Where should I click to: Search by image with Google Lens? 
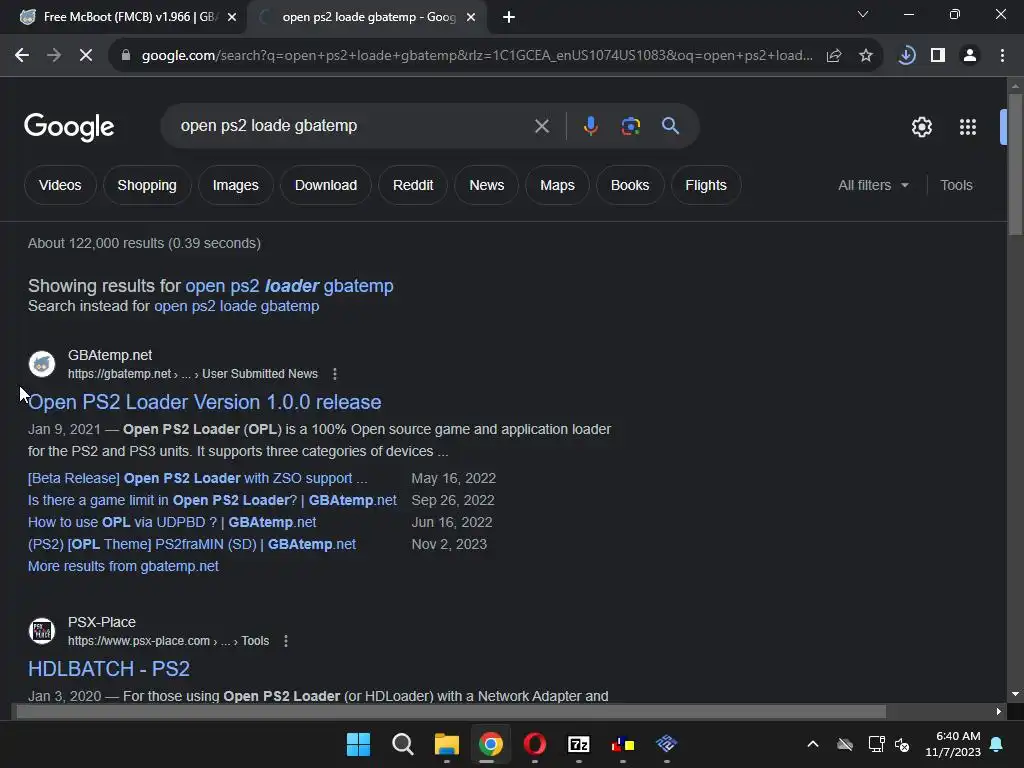tap(631, 126)
